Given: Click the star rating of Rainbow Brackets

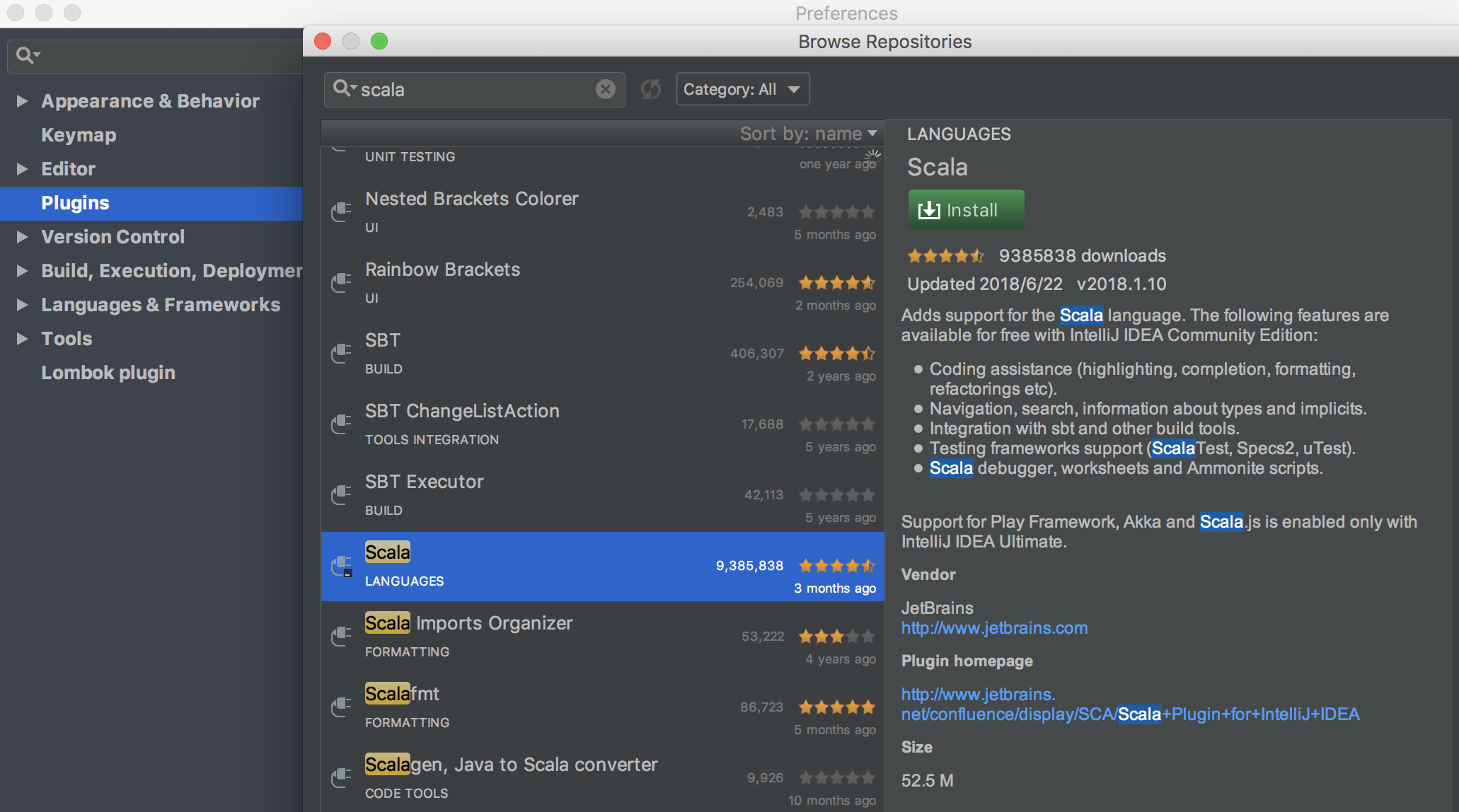Looking at the screenshot, I should coord(837,283).
